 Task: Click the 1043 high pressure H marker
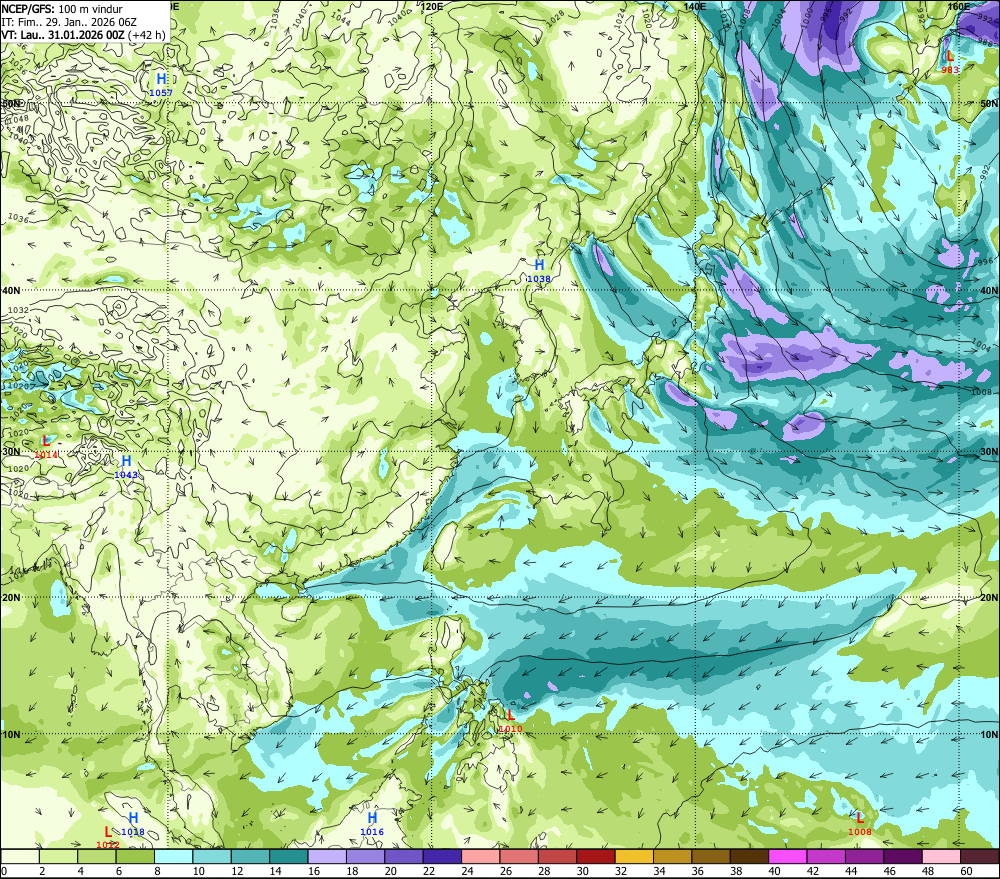point(126,461)
